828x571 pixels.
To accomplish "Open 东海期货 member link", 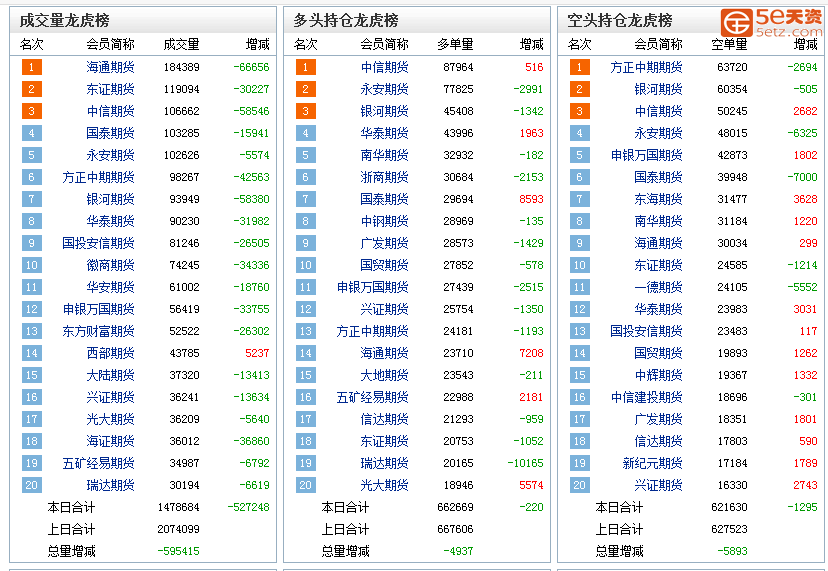I will coord(658,199).
